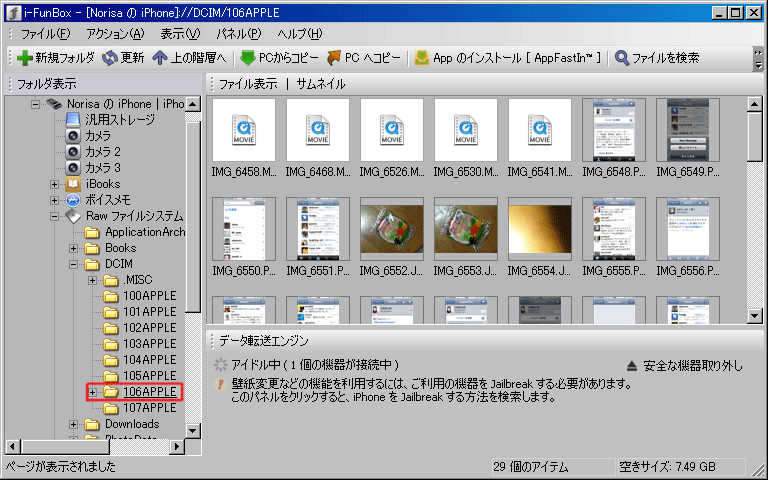Open the パネル(P) menu
This screenshot has height=480, width=768.
click(x=239, y=34)
